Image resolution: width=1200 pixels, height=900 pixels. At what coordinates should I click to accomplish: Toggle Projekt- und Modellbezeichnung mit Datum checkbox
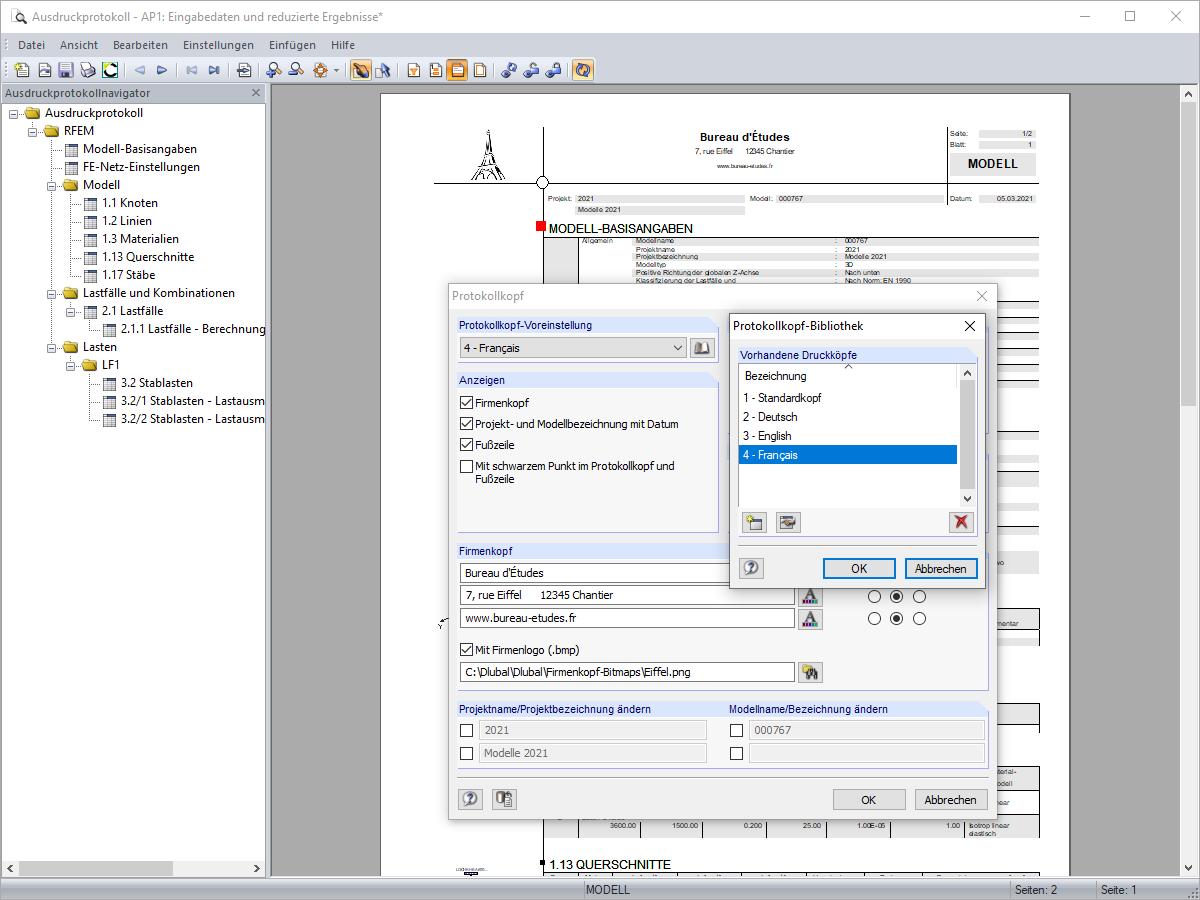point(466,424)
